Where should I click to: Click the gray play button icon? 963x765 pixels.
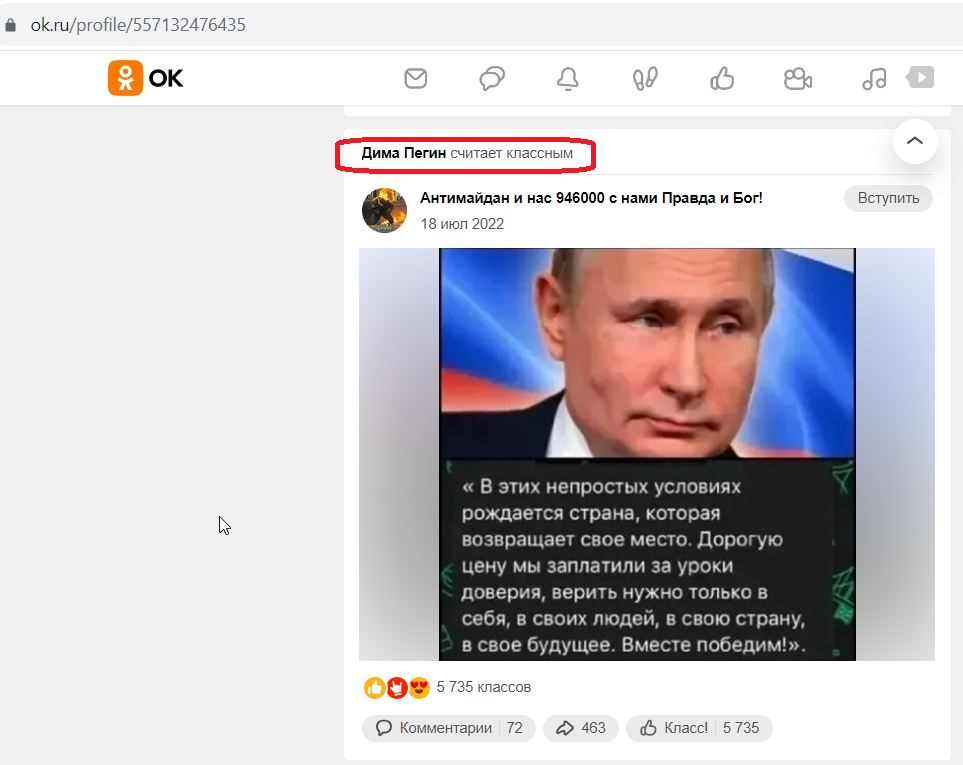(x=920, y=77)
